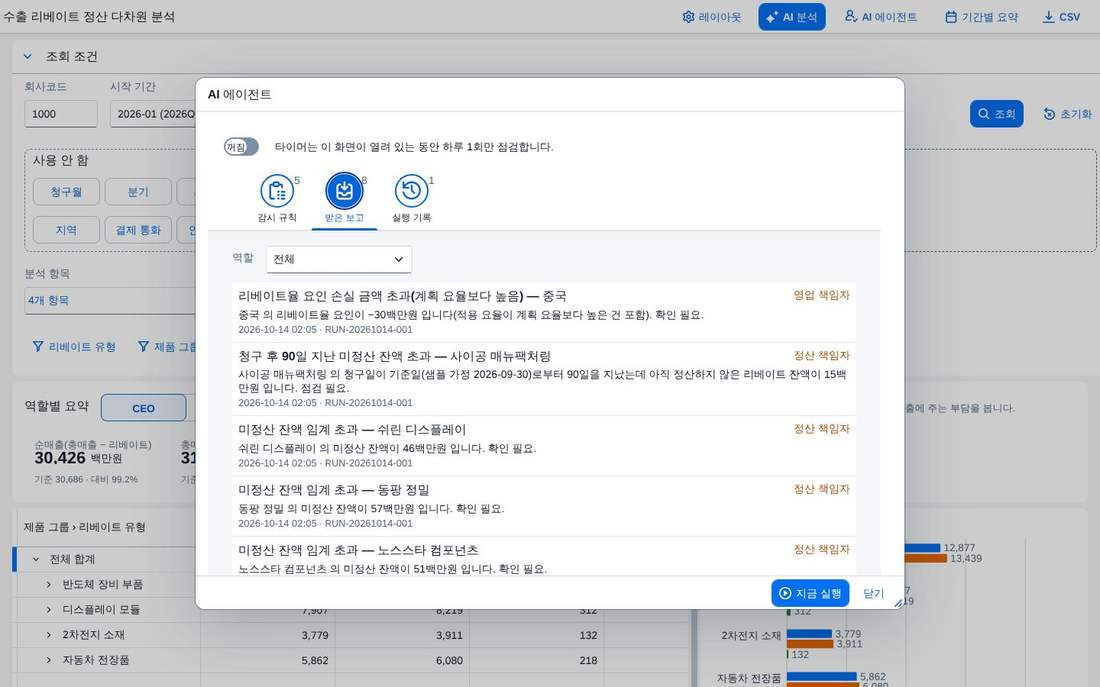Download data with the CSV button
The image size is (1100, 687).
click(1061, 17)
